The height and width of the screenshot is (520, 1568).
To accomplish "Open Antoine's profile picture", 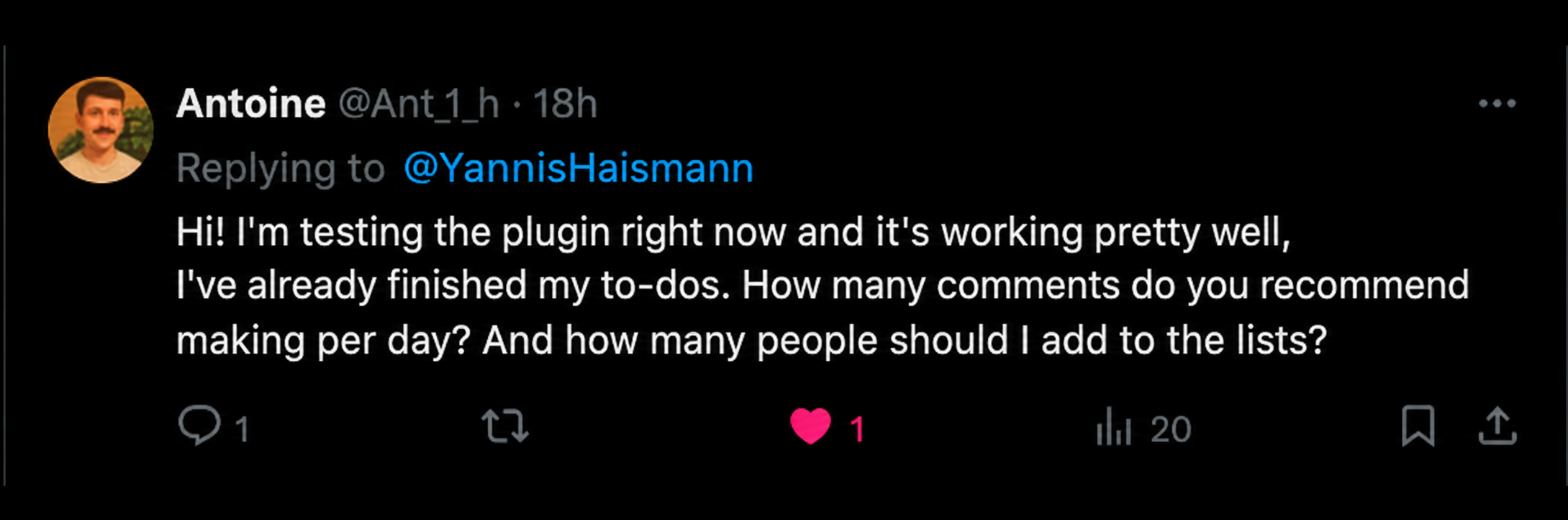I will (101, 130).
